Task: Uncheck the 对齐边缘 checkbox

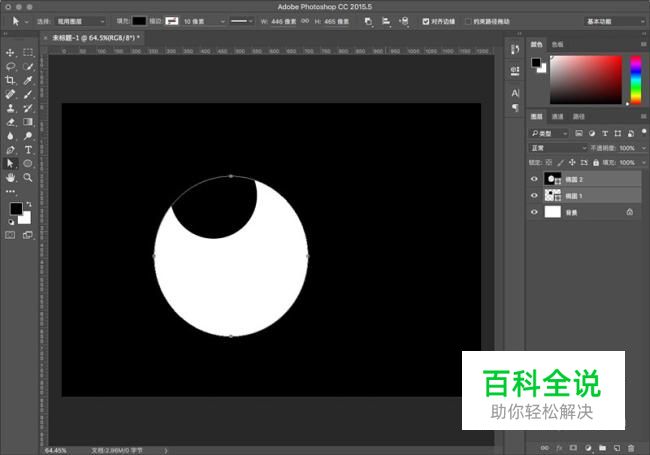Action: [x=426, y=21]
